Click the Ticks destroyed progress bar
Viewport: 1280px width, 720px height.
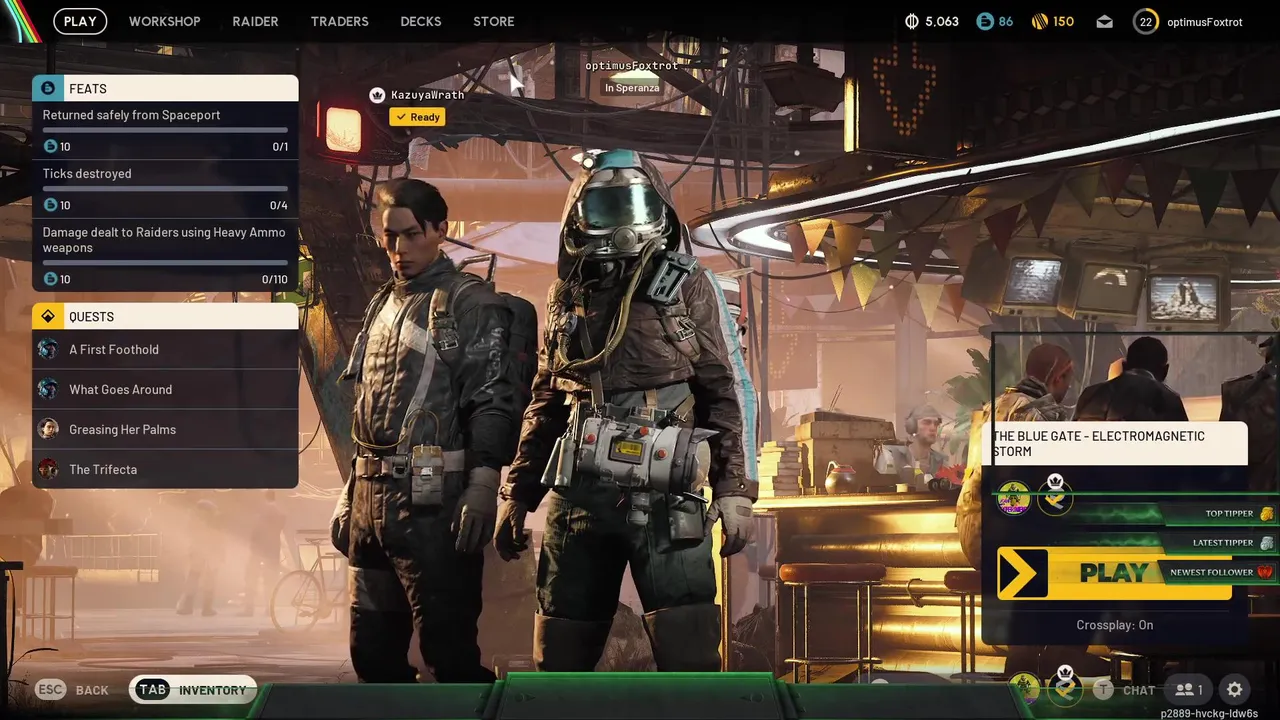(x=165, y=189)
